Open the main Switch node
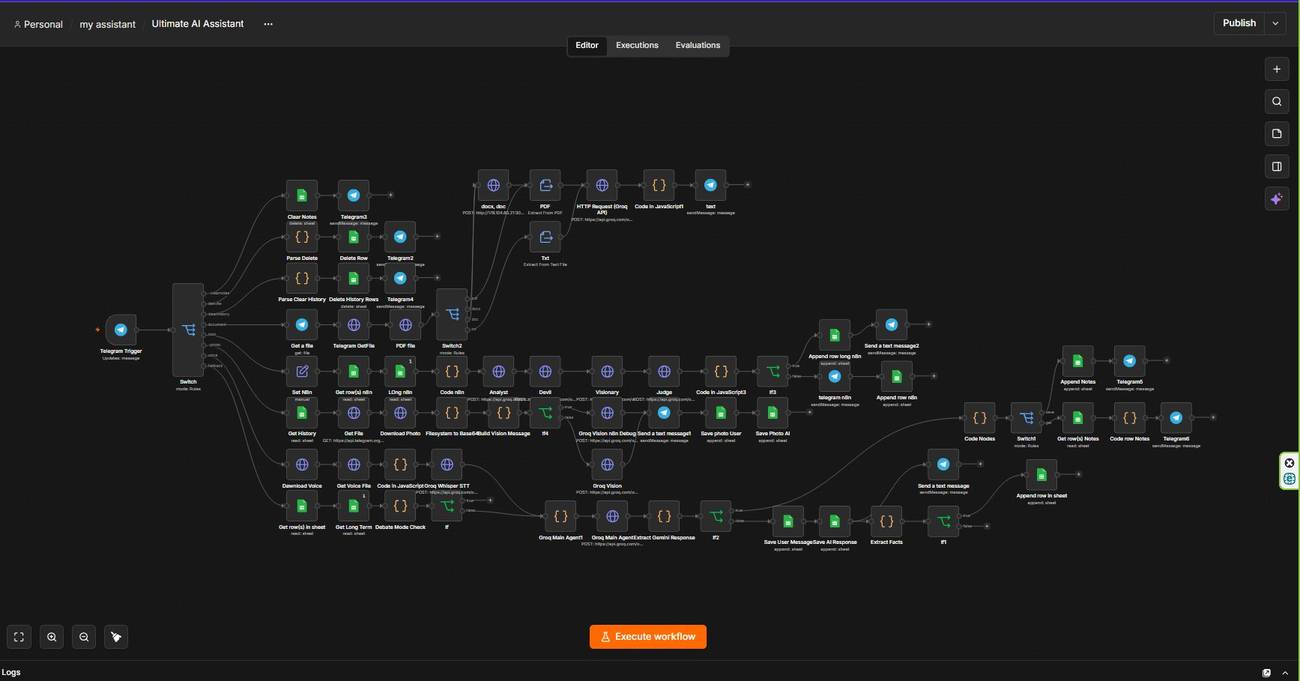 (x=188, y=330)
